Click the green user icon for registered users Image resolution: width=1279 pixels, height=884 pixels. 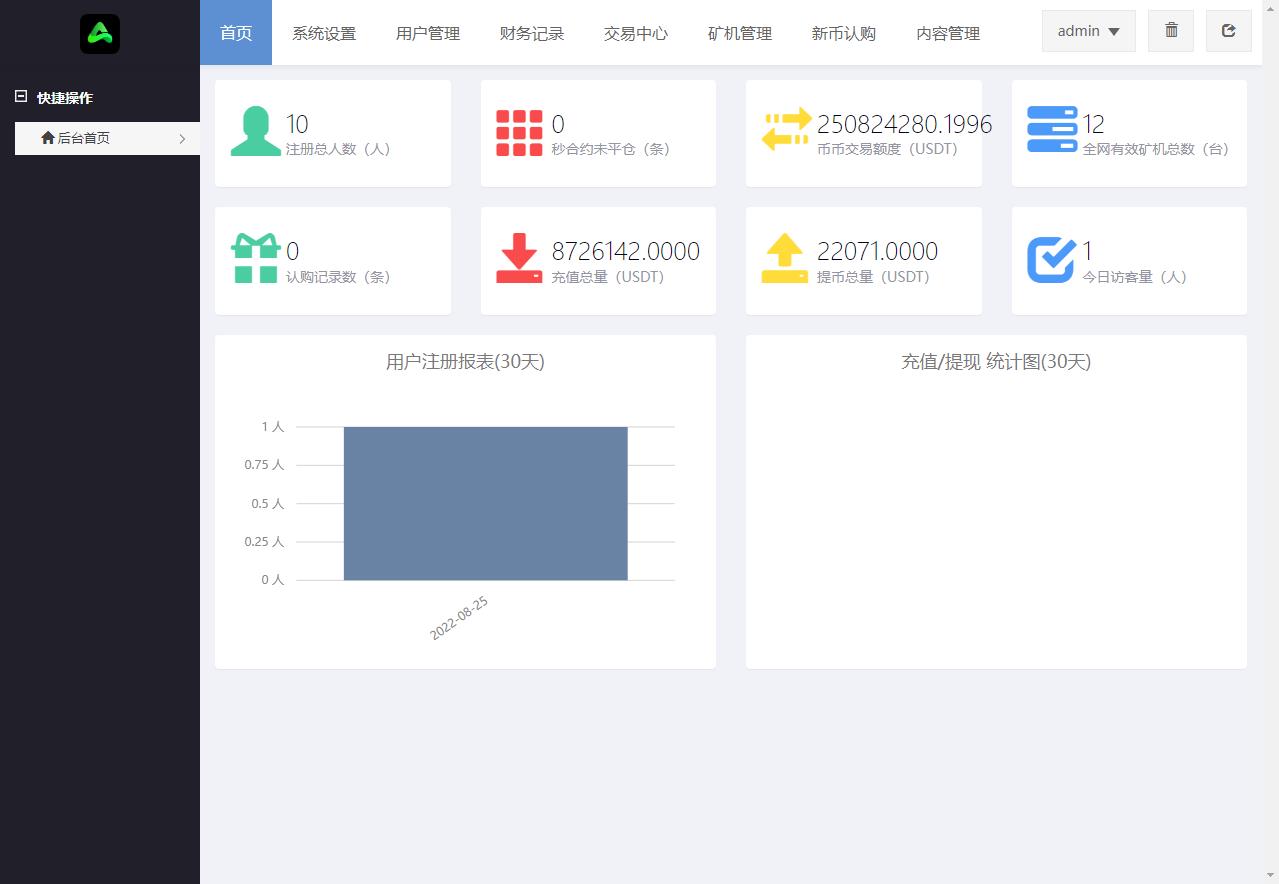(256, 131)
